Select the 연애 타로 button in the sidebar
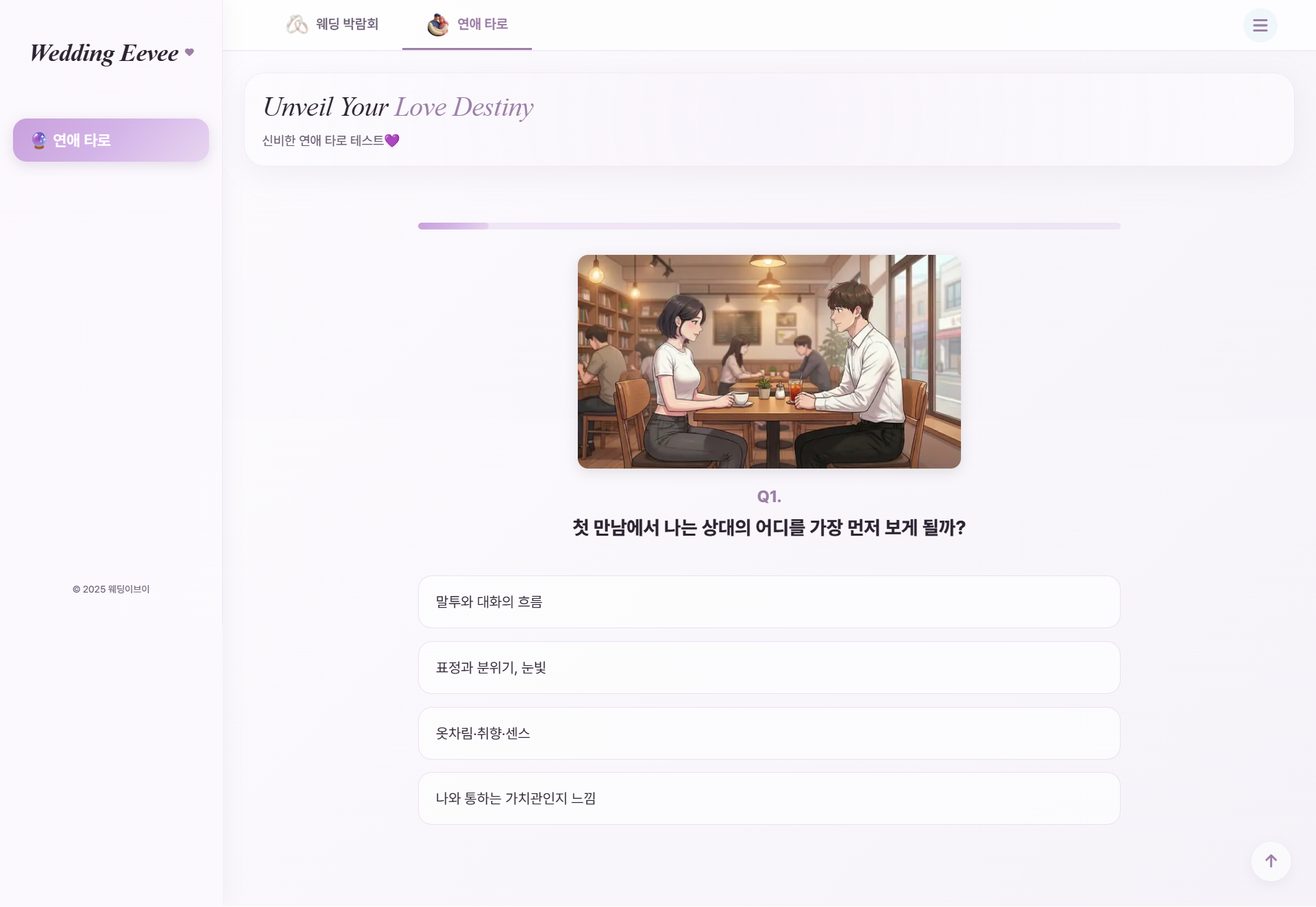The image size is (1316, 907). [110, 140]
